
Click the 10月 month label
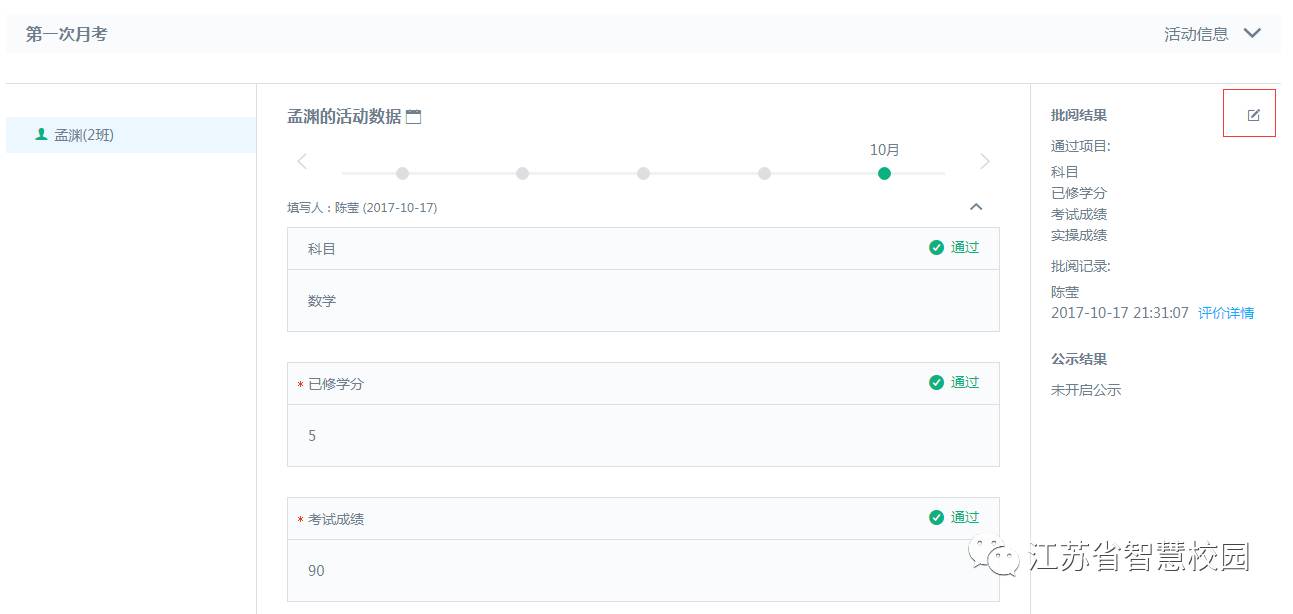(884, 150)
